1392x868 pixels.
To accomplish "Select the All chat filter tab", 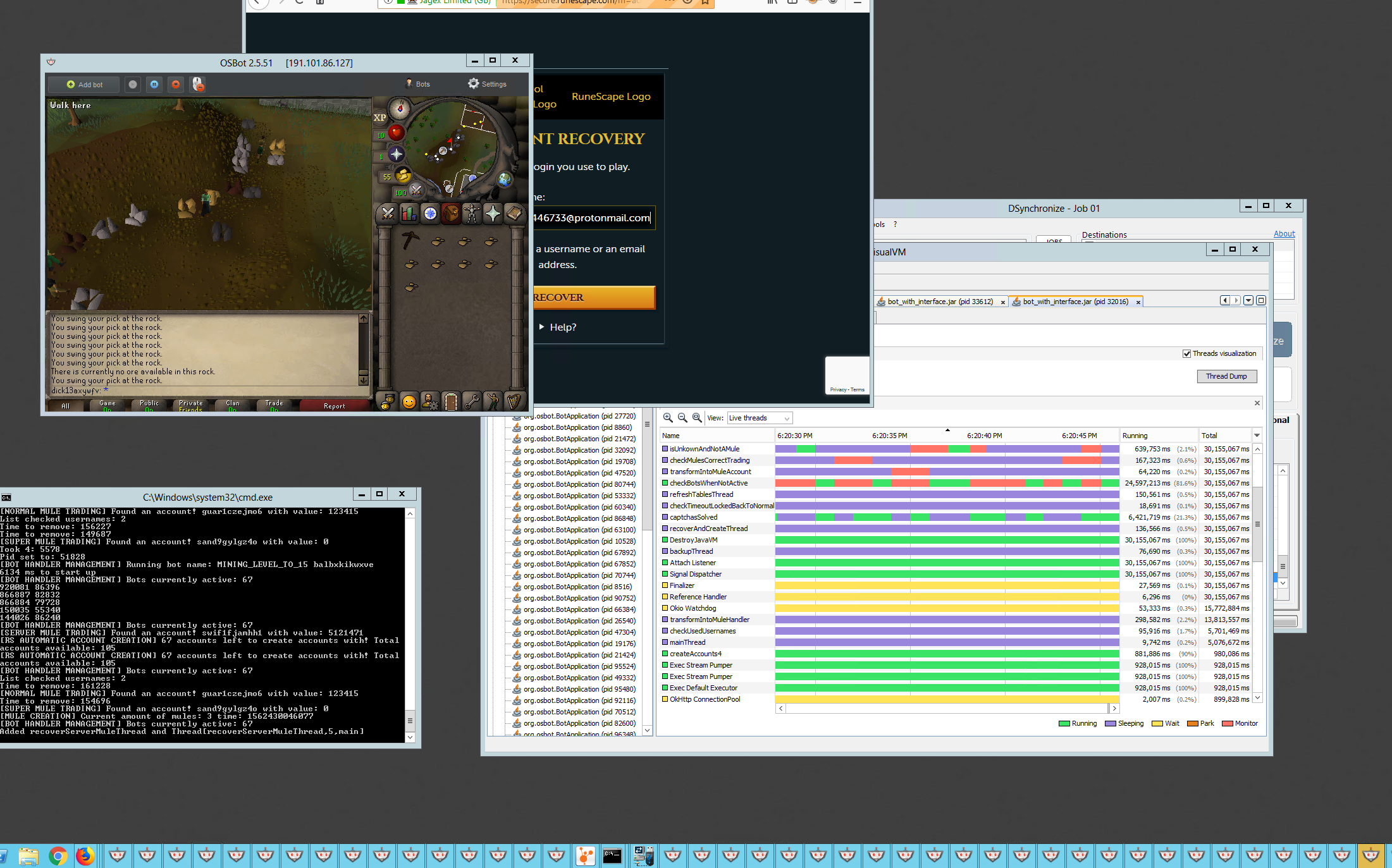I will coord(65,405).
